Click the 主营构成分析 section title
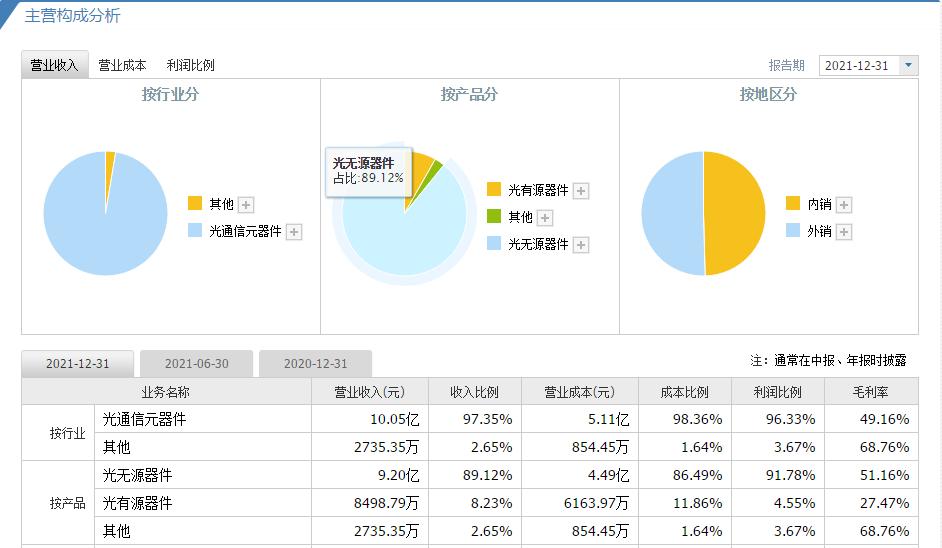This screenshot has width=942, height=548. coord(73,16)
